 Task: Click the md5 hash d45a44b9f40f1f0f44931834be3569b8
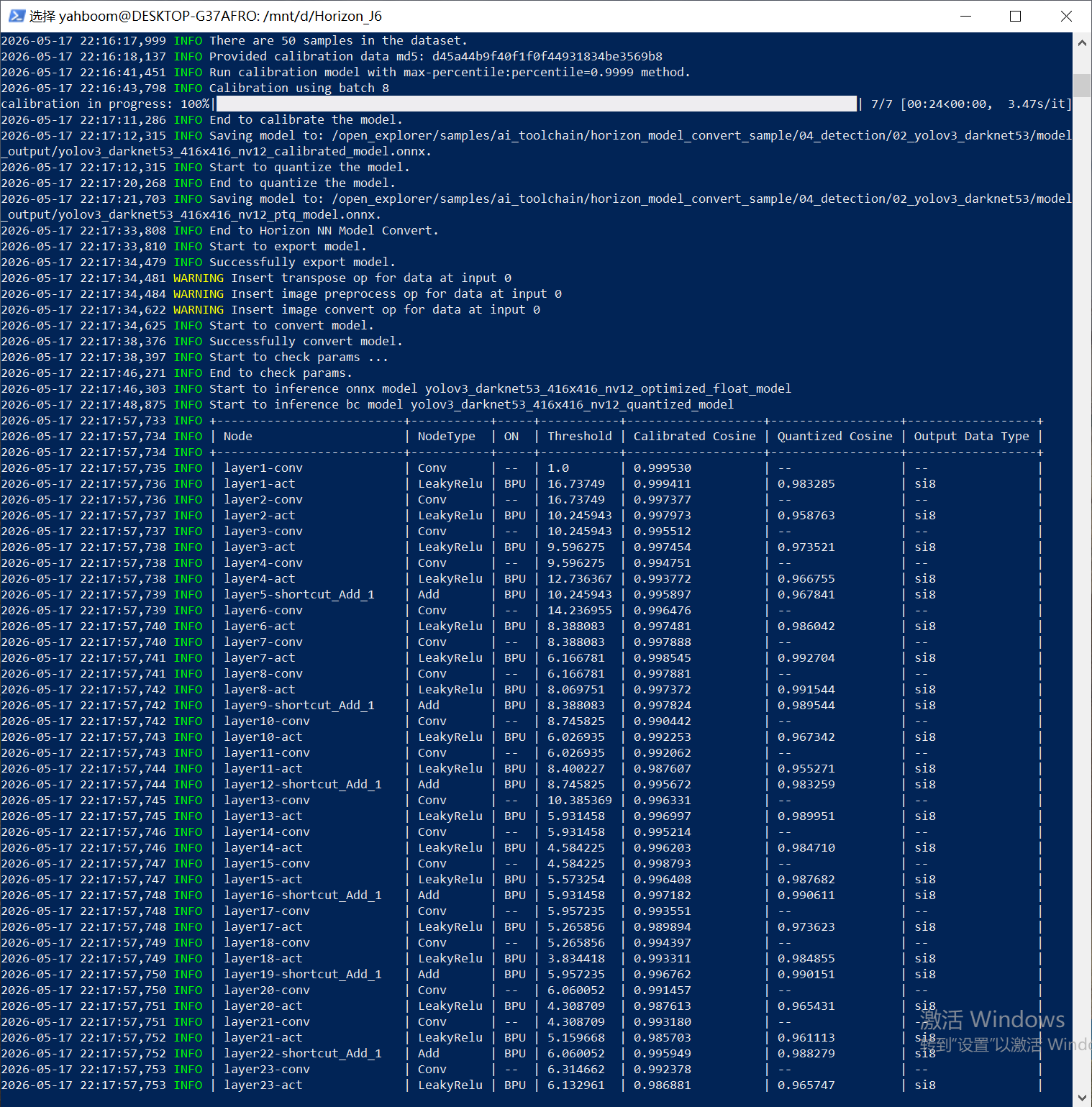(547, 56)
